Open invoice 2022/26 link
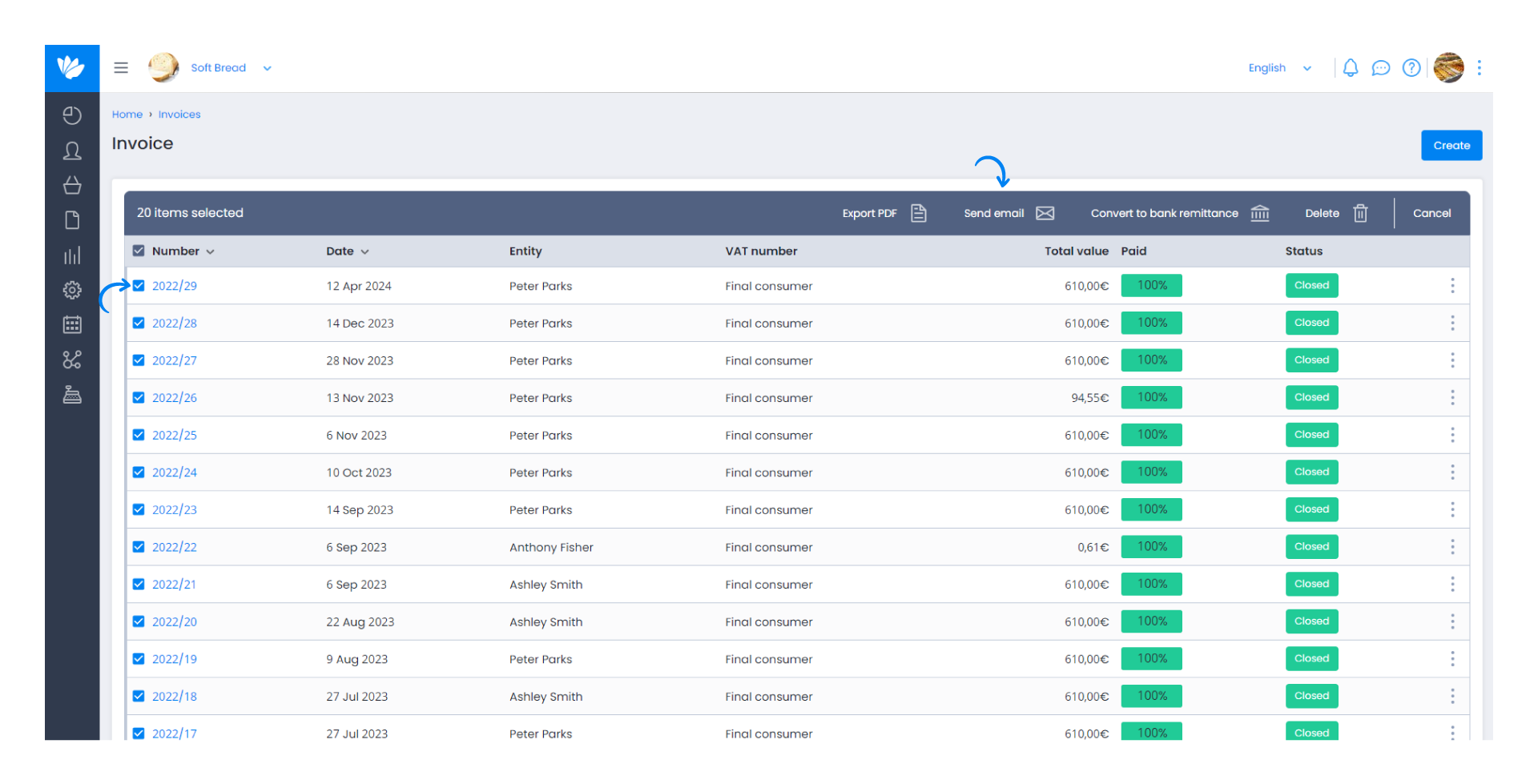 pos(175,398)
